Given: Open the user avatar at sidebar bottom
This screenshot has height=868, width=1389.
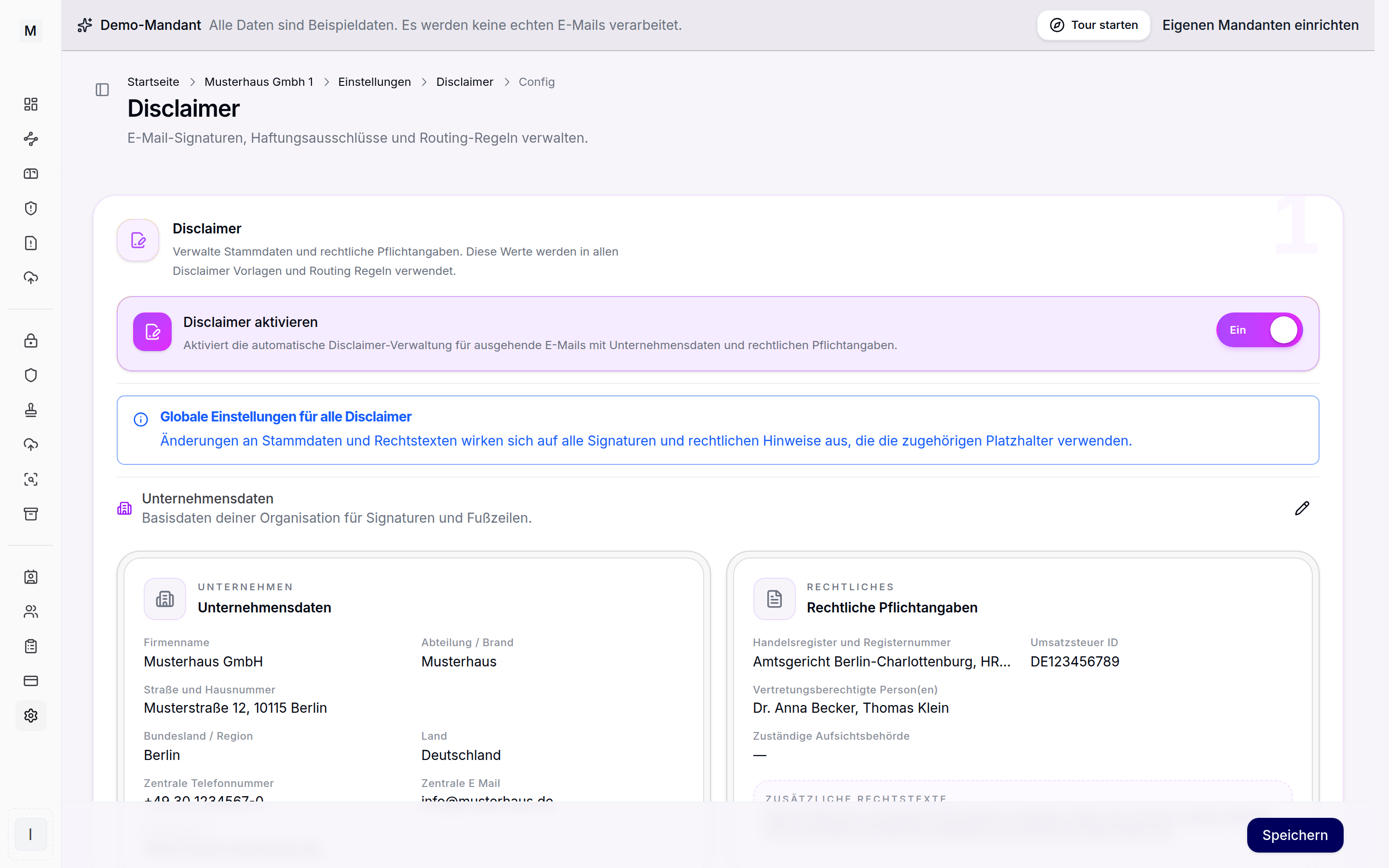Looking at the screenshot, I should (30, 834).
